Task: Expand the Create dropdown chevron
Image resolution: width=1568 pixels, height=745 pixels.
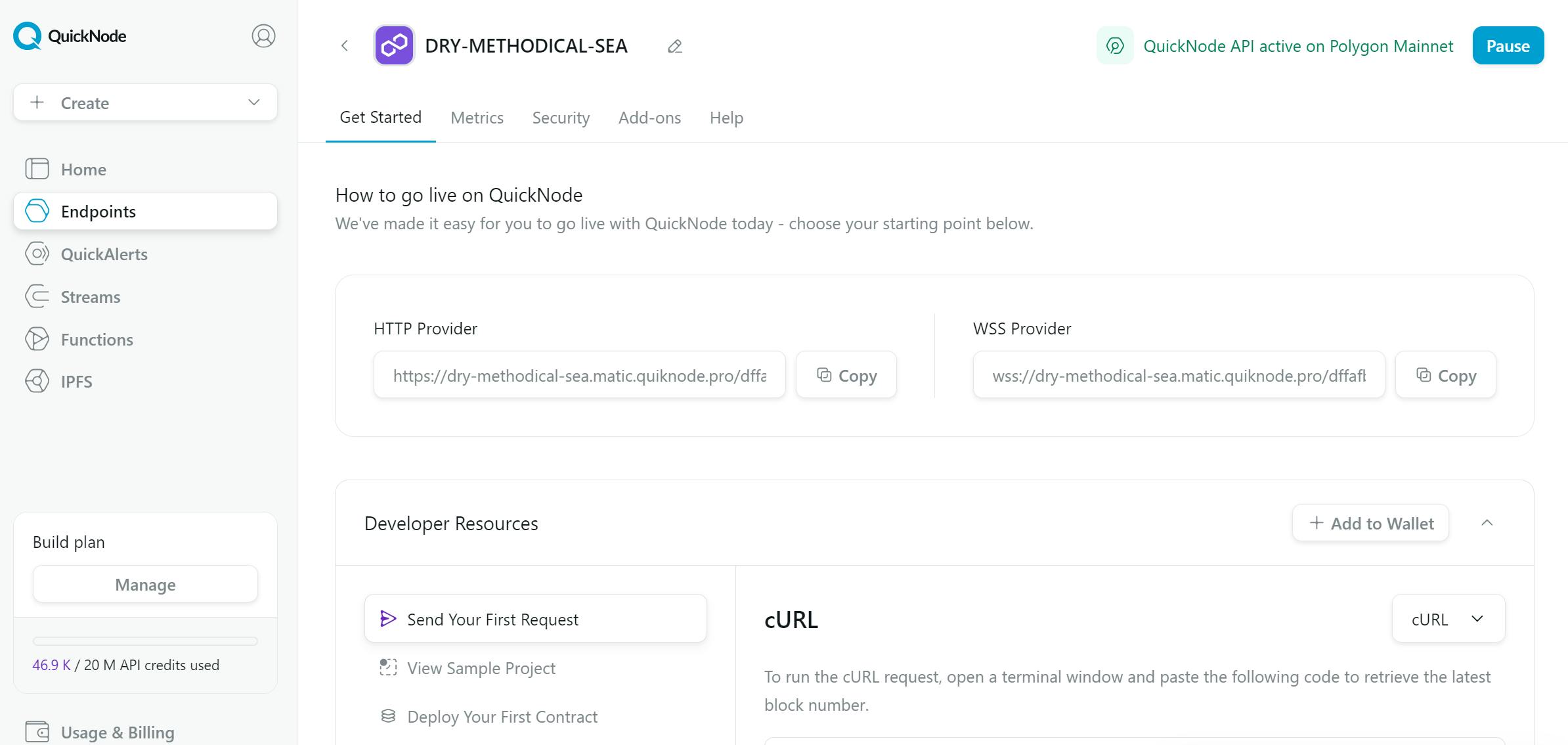Action: click(x=254, y=102)
